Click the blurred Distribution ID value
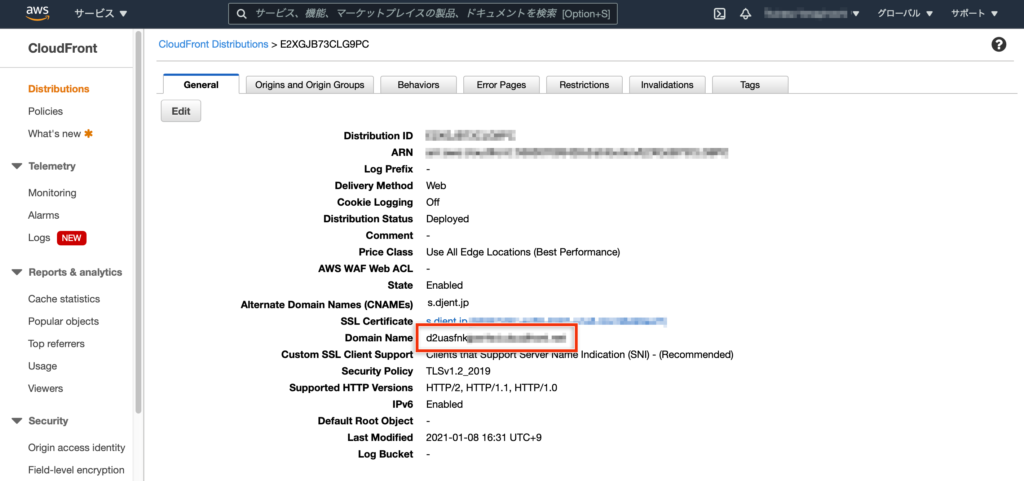 tap(470, 136)
